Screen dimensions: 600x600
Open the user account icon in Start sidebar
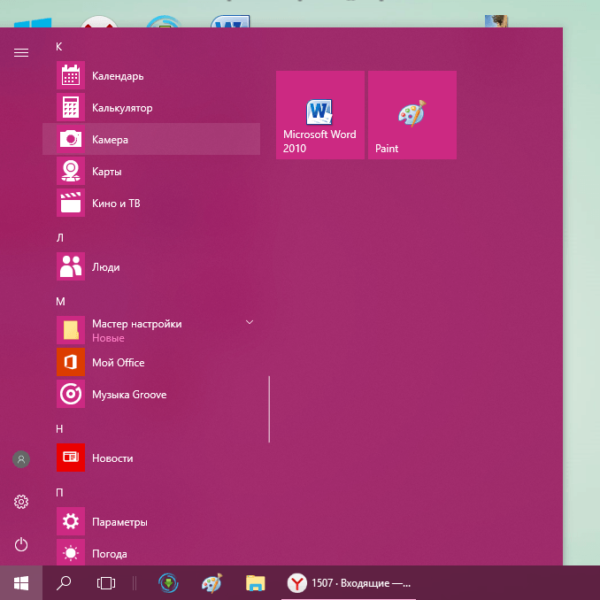[21, 459]
